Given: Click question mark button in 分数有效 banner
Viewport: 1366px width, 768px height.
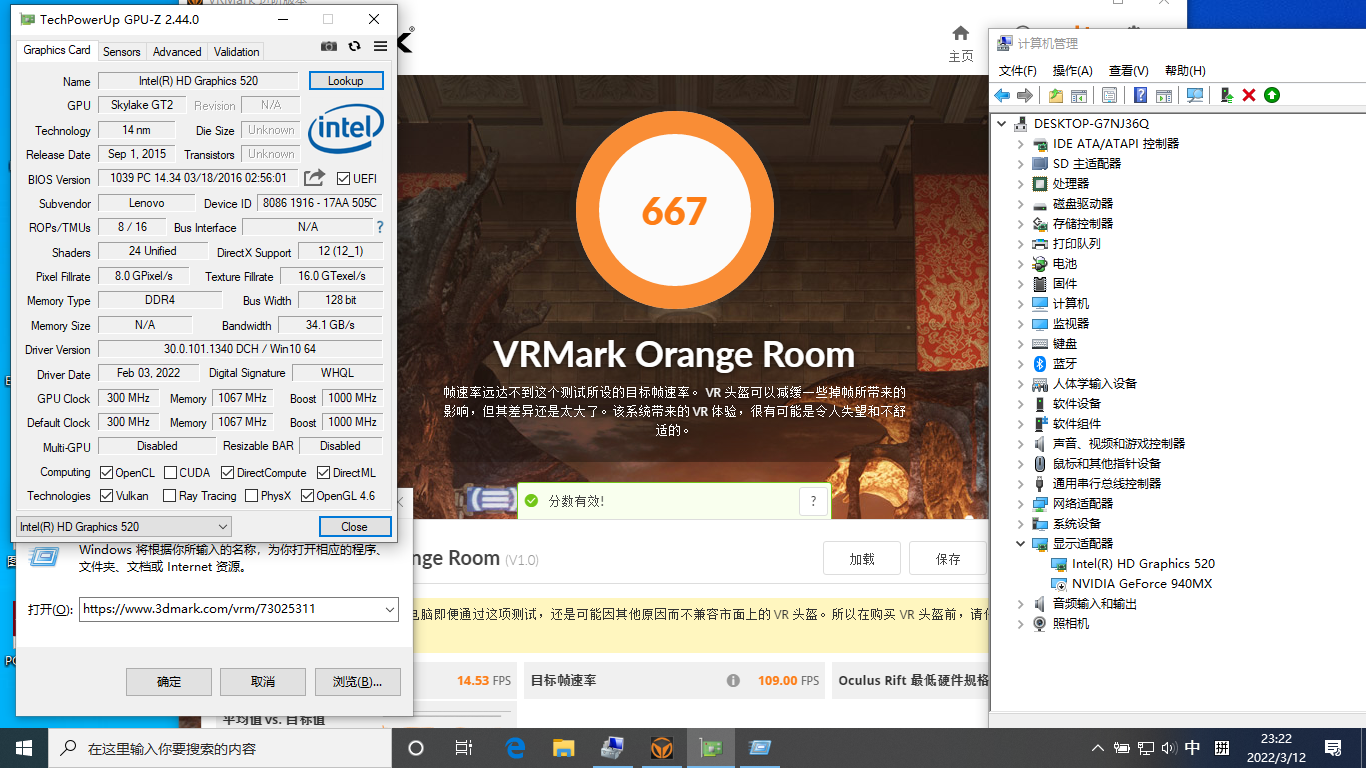Looking at the screenshot, I should (x=813, y=501).
